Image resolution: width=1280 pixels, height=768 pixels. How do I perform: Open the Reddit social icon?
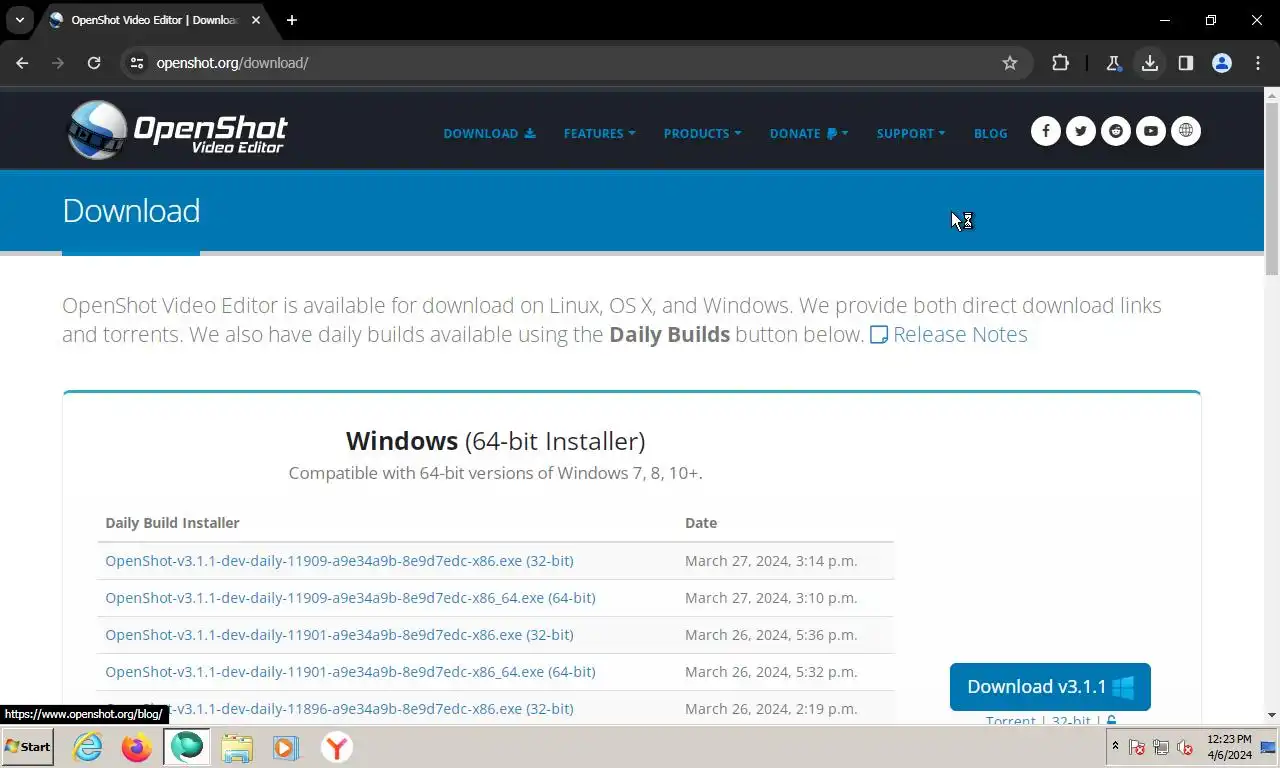(1116, 131)
